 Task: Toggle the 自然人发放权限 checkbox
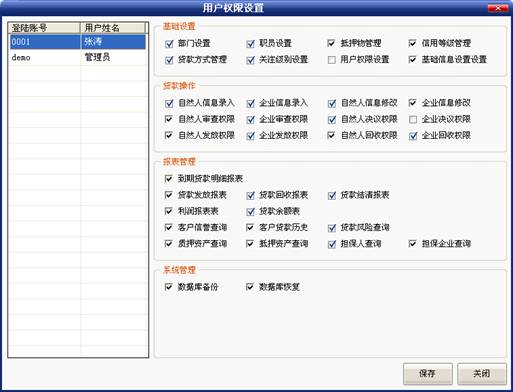[x=169, y=135]
